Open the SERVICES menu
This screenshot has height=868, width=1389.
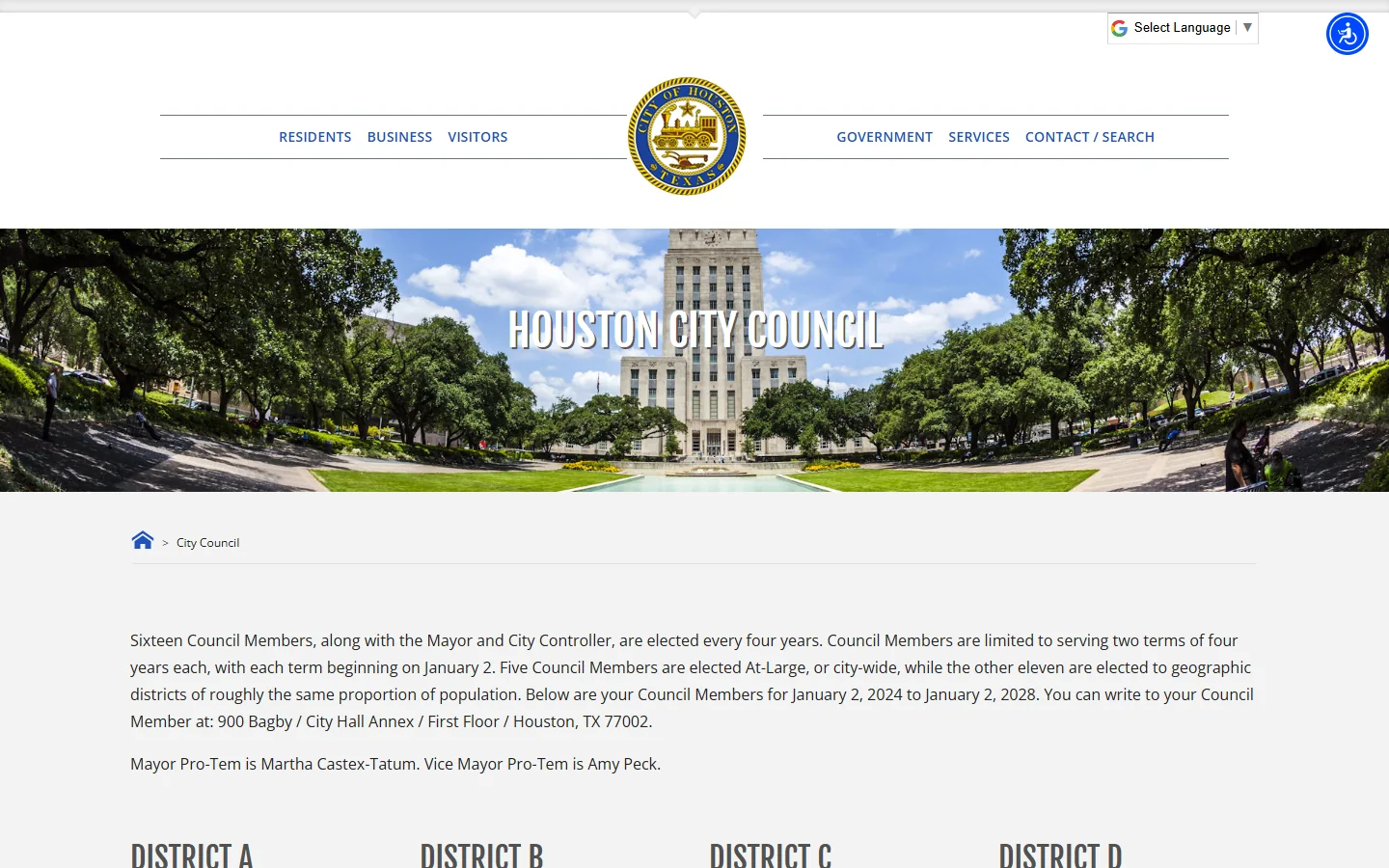[979, 137]
